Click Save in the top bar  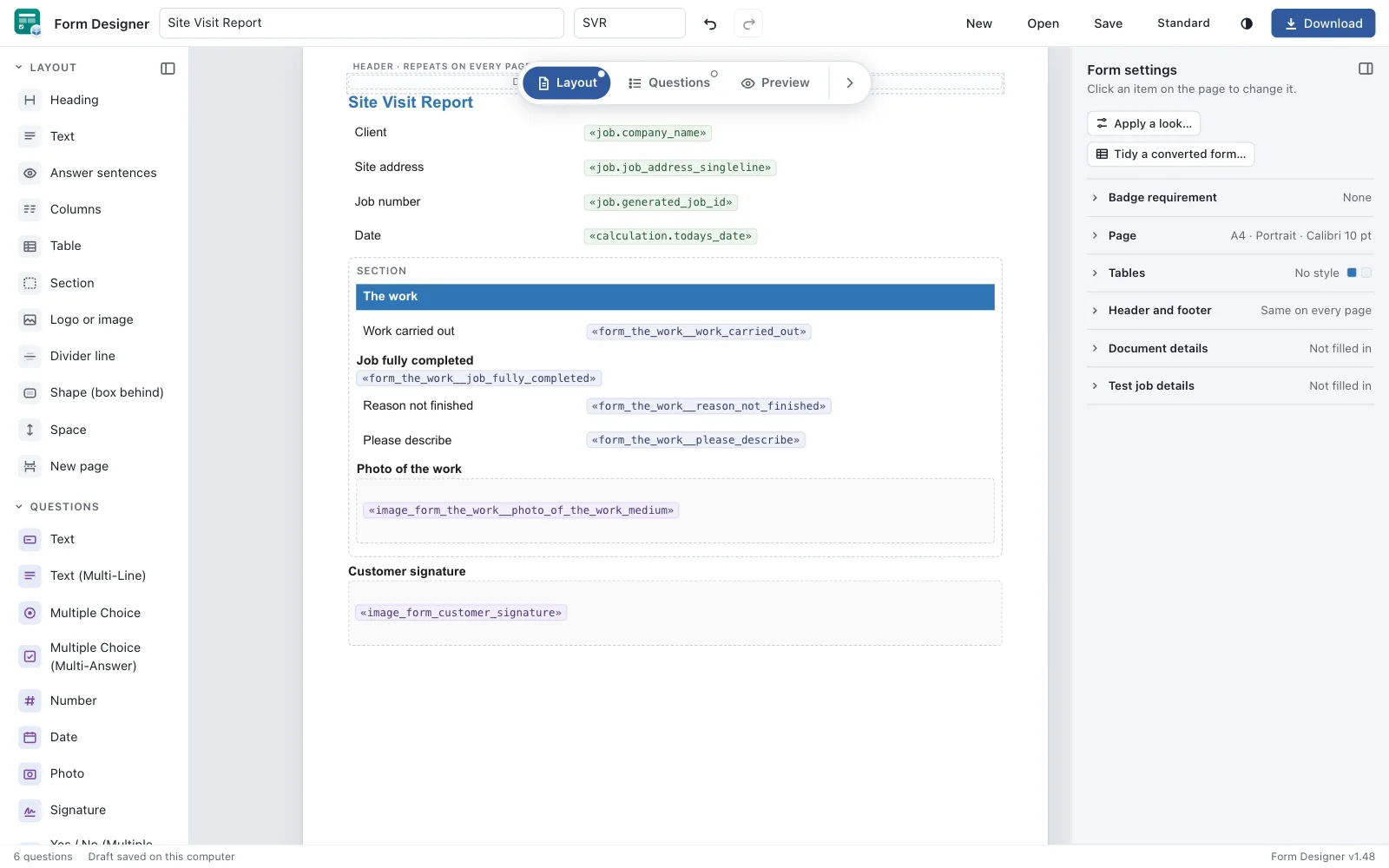(x=1108, y=23)
